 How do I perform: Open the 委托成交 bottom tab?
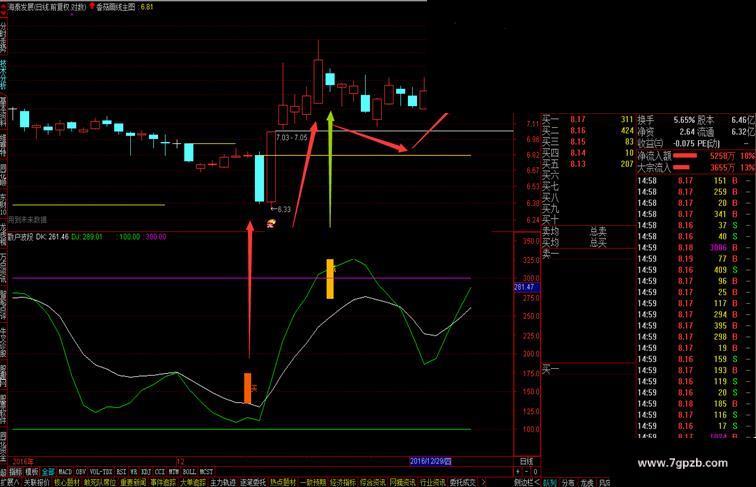[462, 482]
